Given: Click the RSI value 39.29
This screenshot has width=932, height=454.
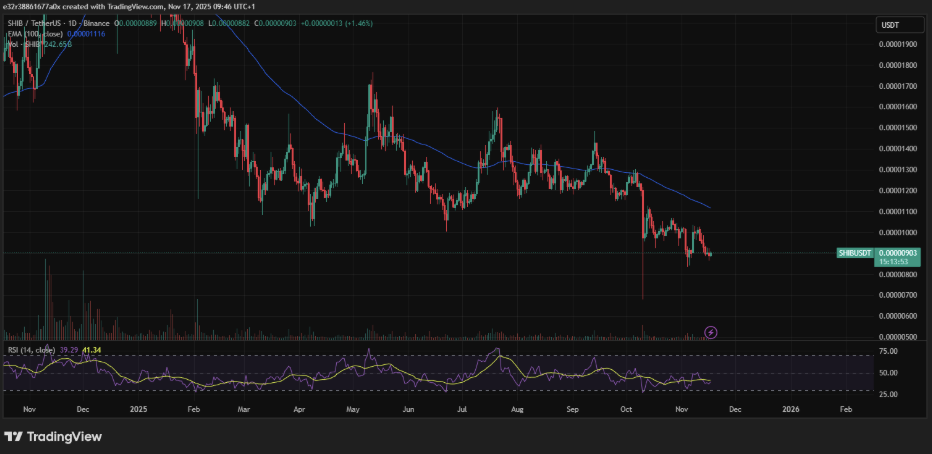Looking at the screenshot, I should pos(69,350).
